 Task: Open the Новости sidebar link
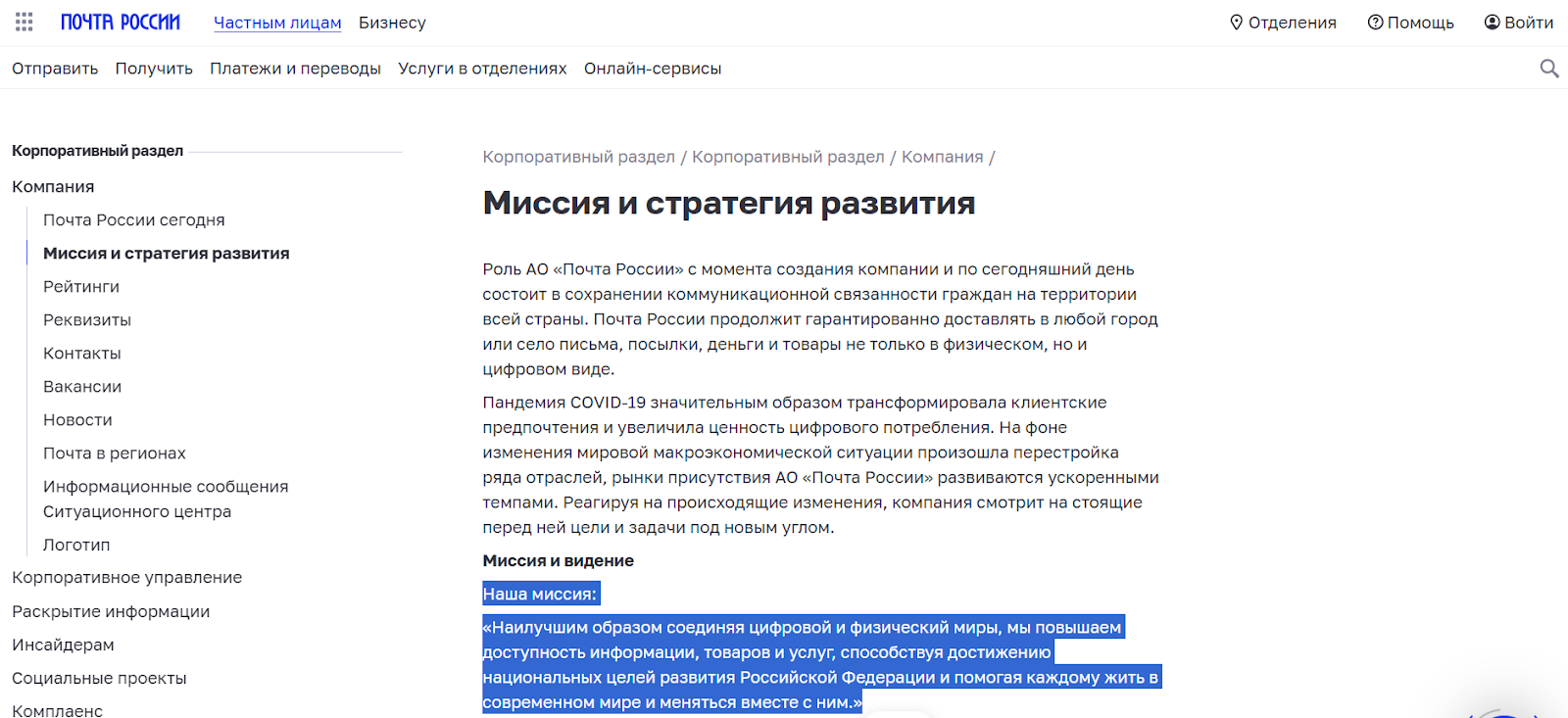click(77, 420)
